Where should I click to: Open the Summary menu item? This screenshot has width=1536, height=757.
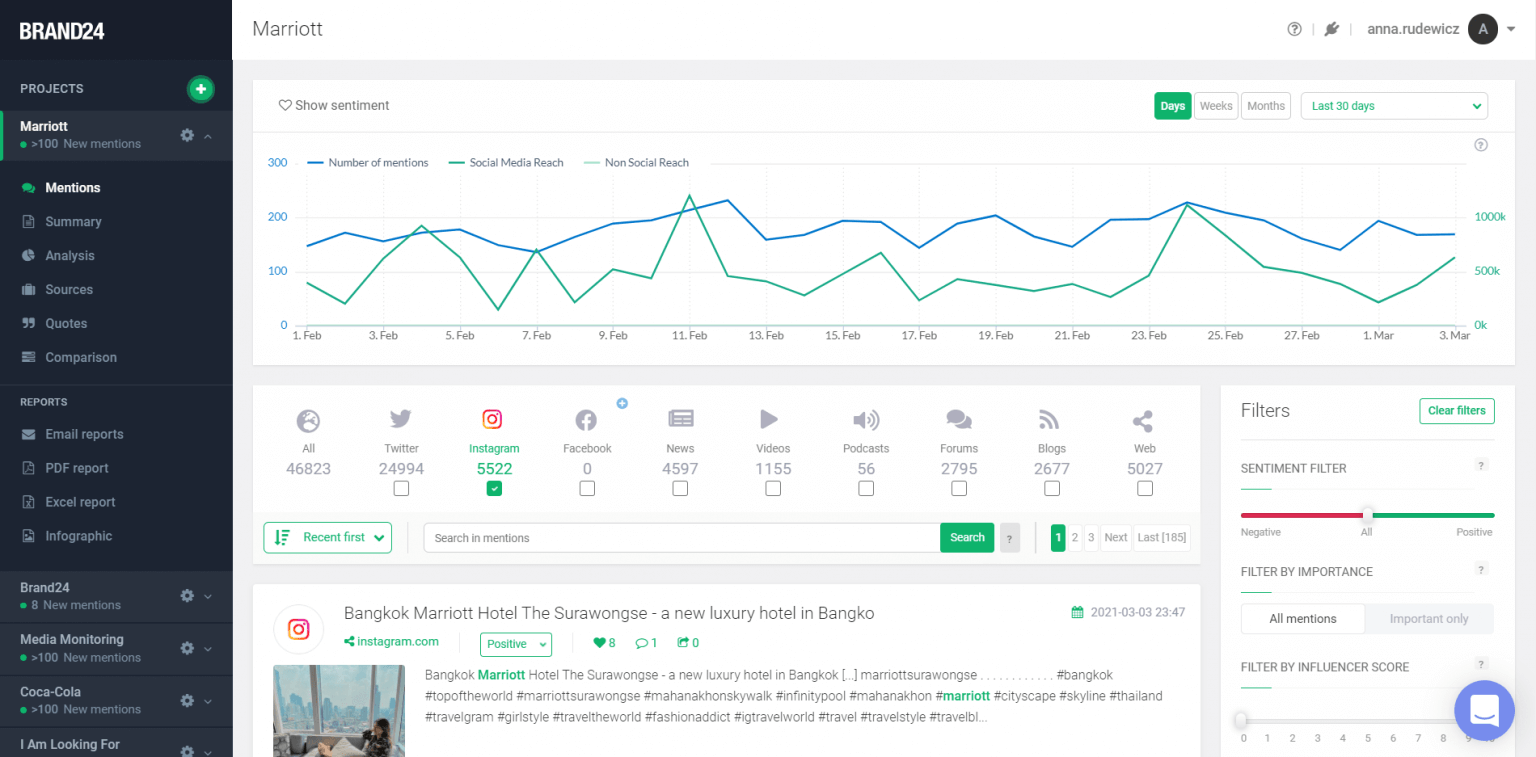point(73,222)
